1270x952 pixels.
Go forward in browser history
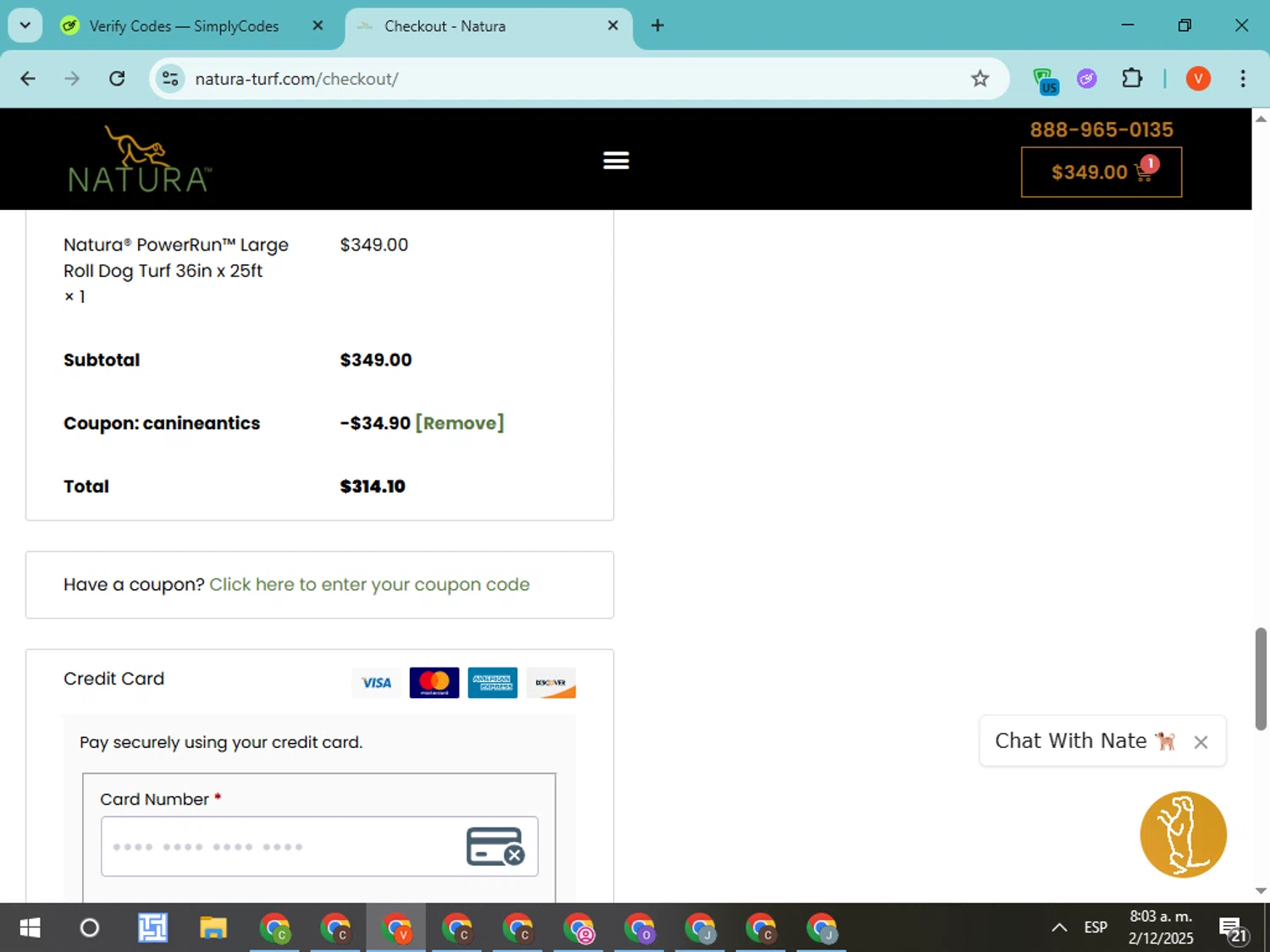[x=72, y=79]
